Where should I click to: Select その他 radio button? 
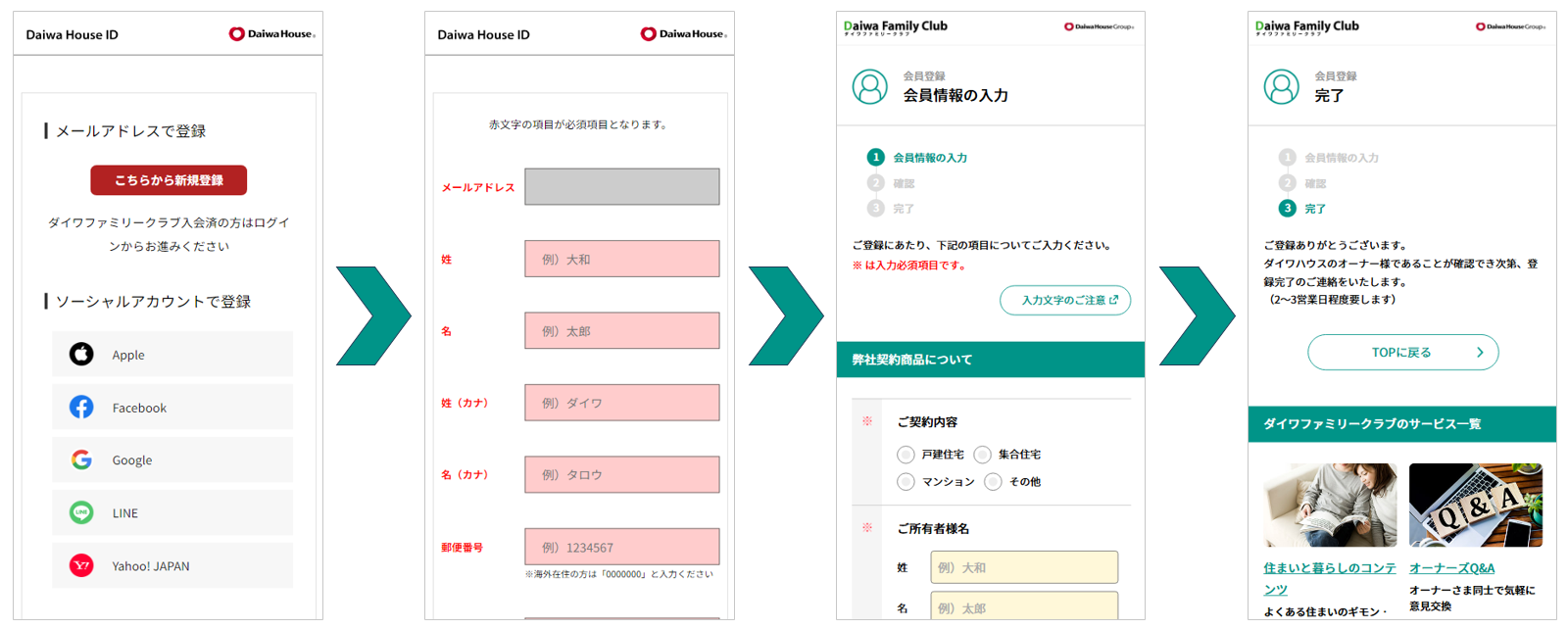[x=993, y=482]
